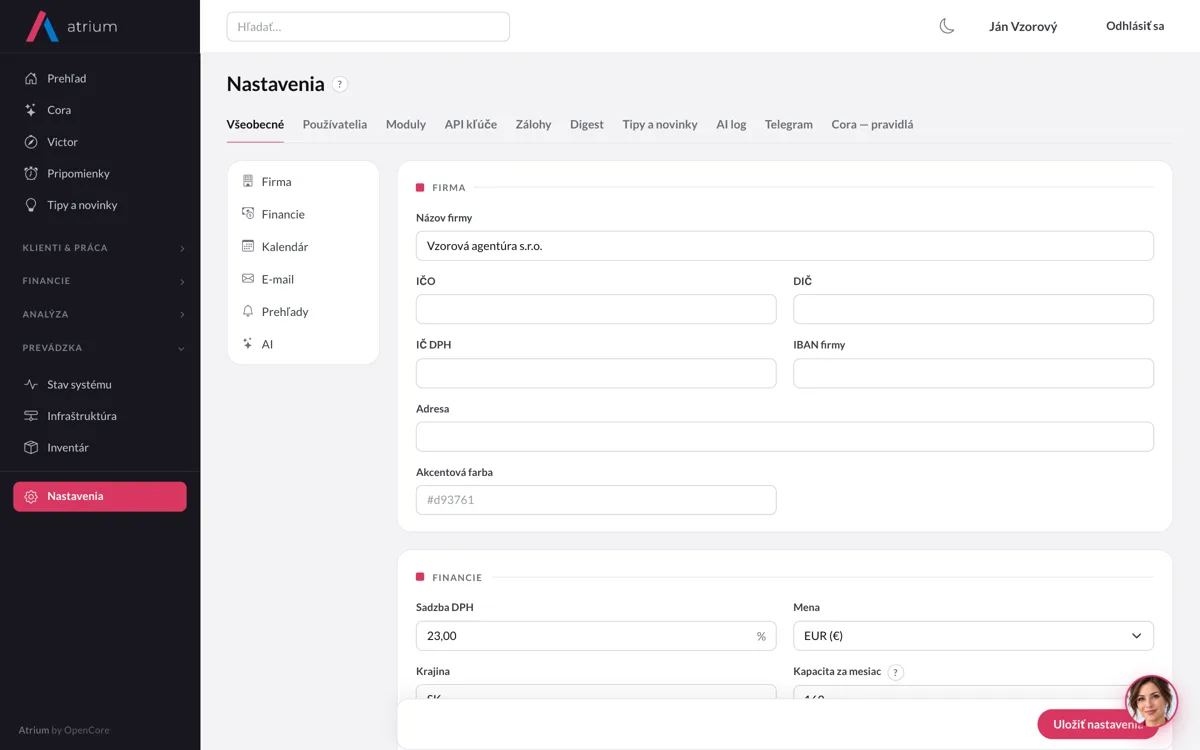Open the assistant avatar chat bubble

[1151, 701]
